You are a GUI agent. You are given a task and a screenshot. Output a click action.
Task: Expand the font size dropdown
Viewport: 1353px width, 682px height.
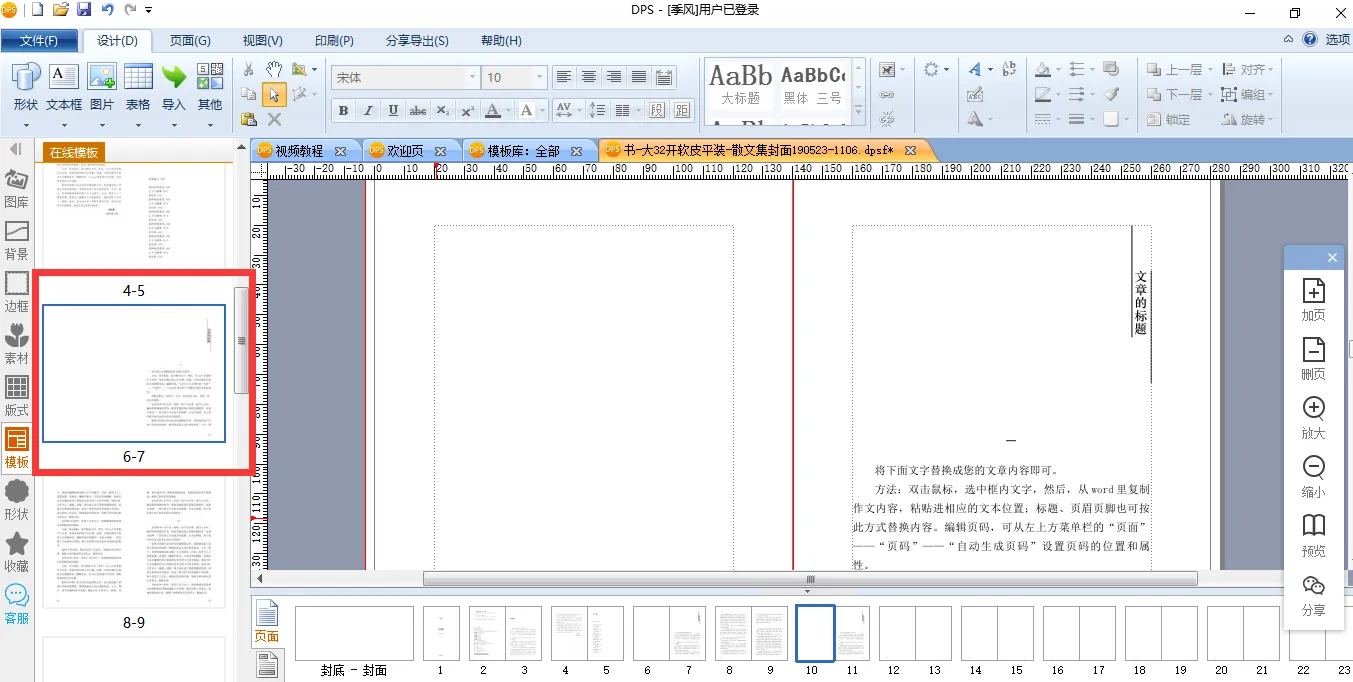[540, 78]
